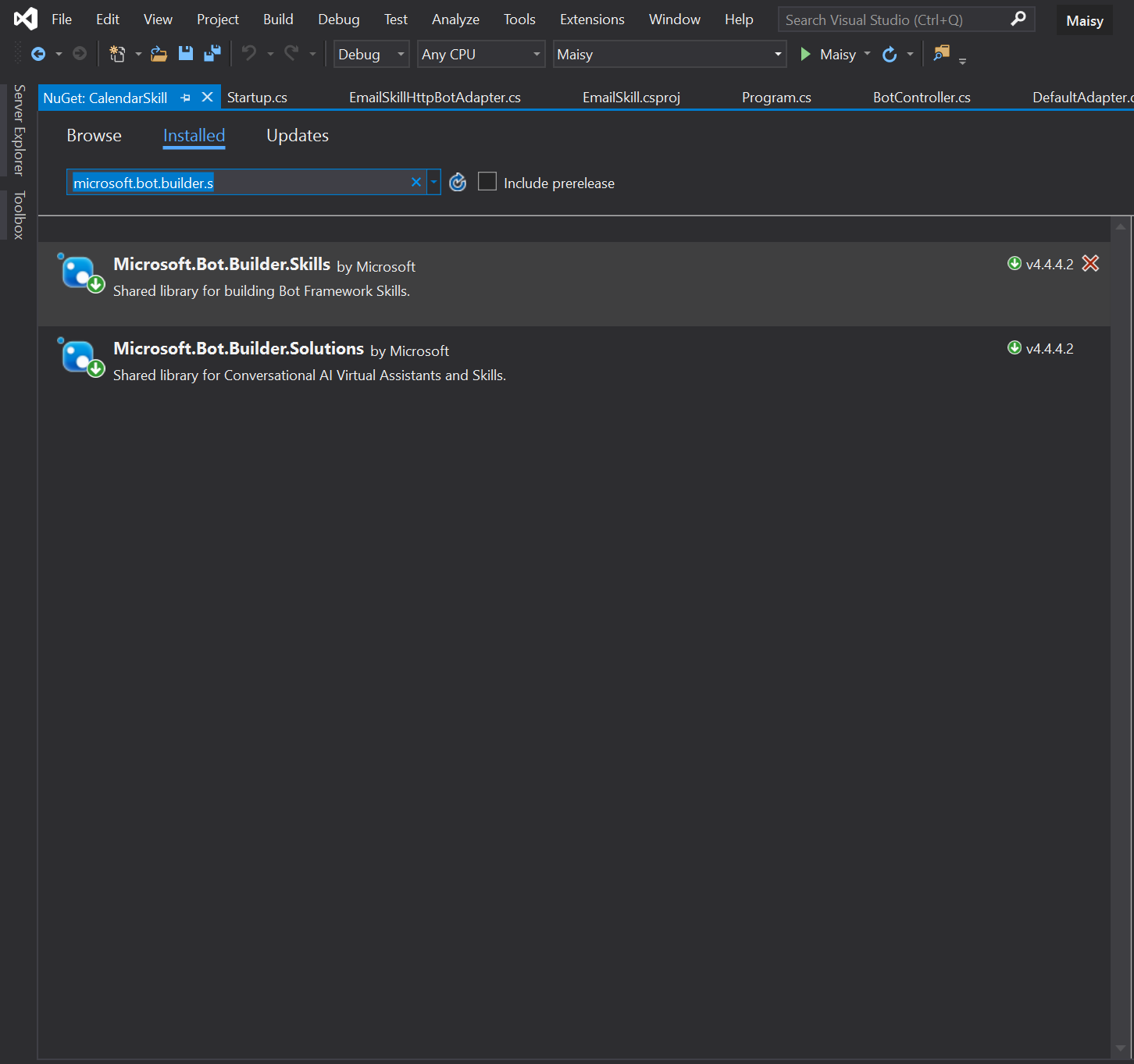Screen dimensions: 1134x1064
Task: Open a file using the Open File icon
Action: tap(159, 53)
